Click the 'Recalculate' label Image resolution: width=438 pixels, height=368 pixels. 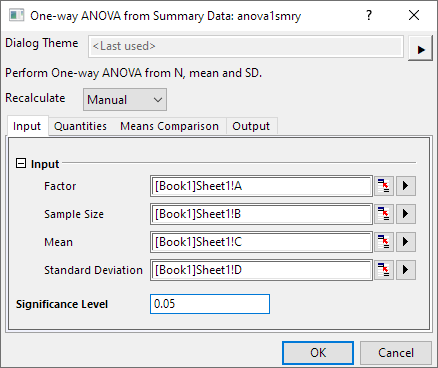tap(35, 98)
